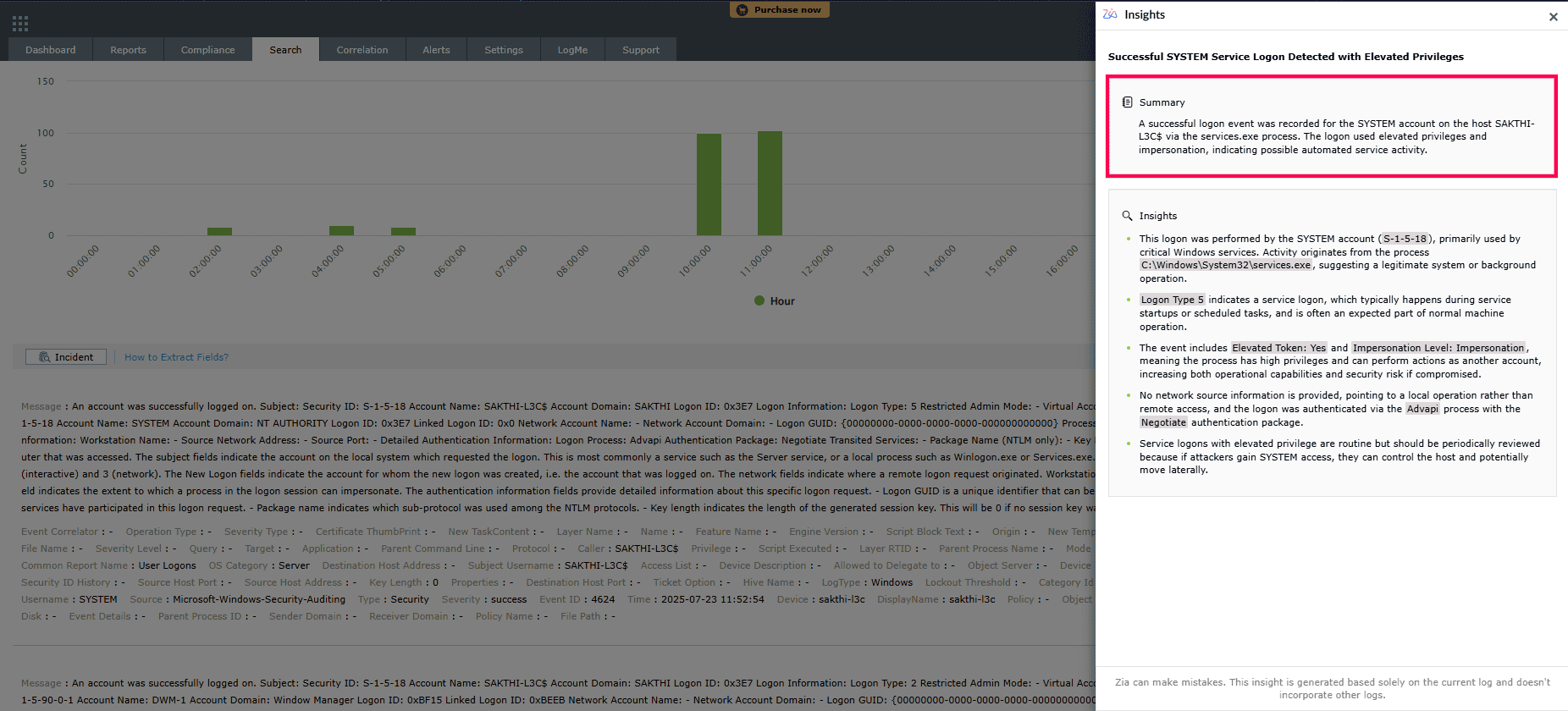Viewport: 1568px width, 711px height.
Task: Go to the Correlation tab
Action: pos(362,50)
